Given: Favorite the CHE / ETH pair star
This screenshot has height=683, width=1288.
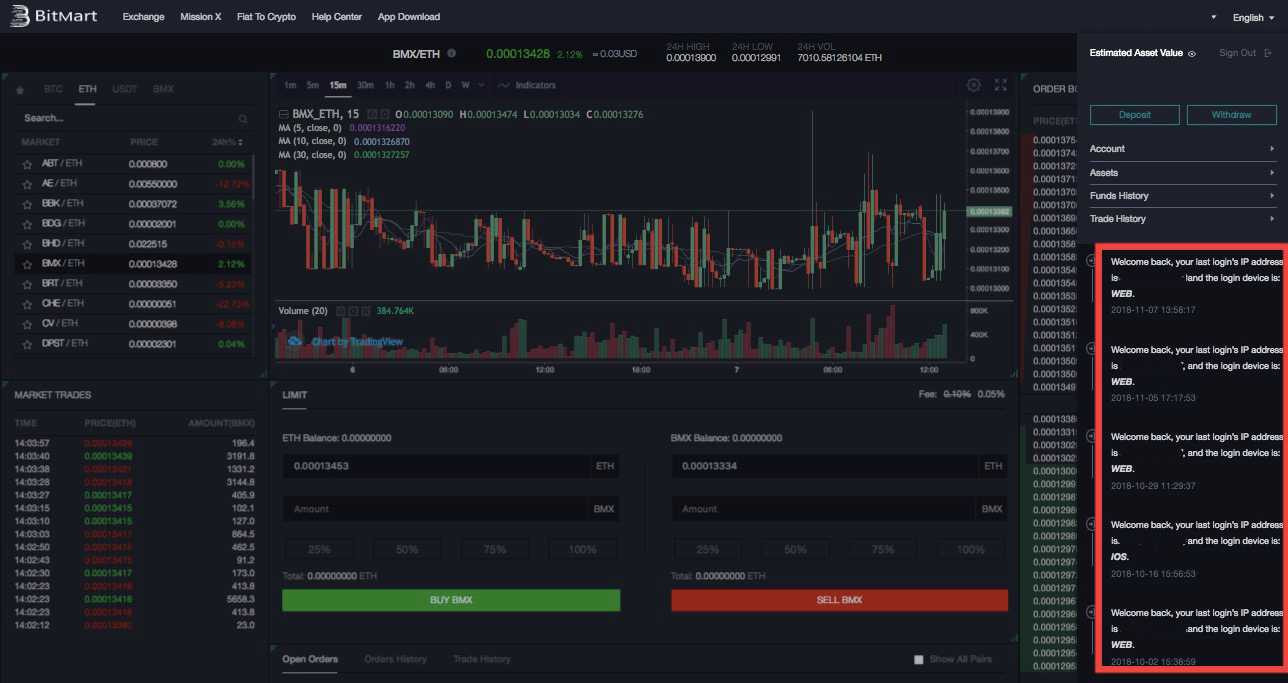Looking at the screenshot, I should [27, 304].
